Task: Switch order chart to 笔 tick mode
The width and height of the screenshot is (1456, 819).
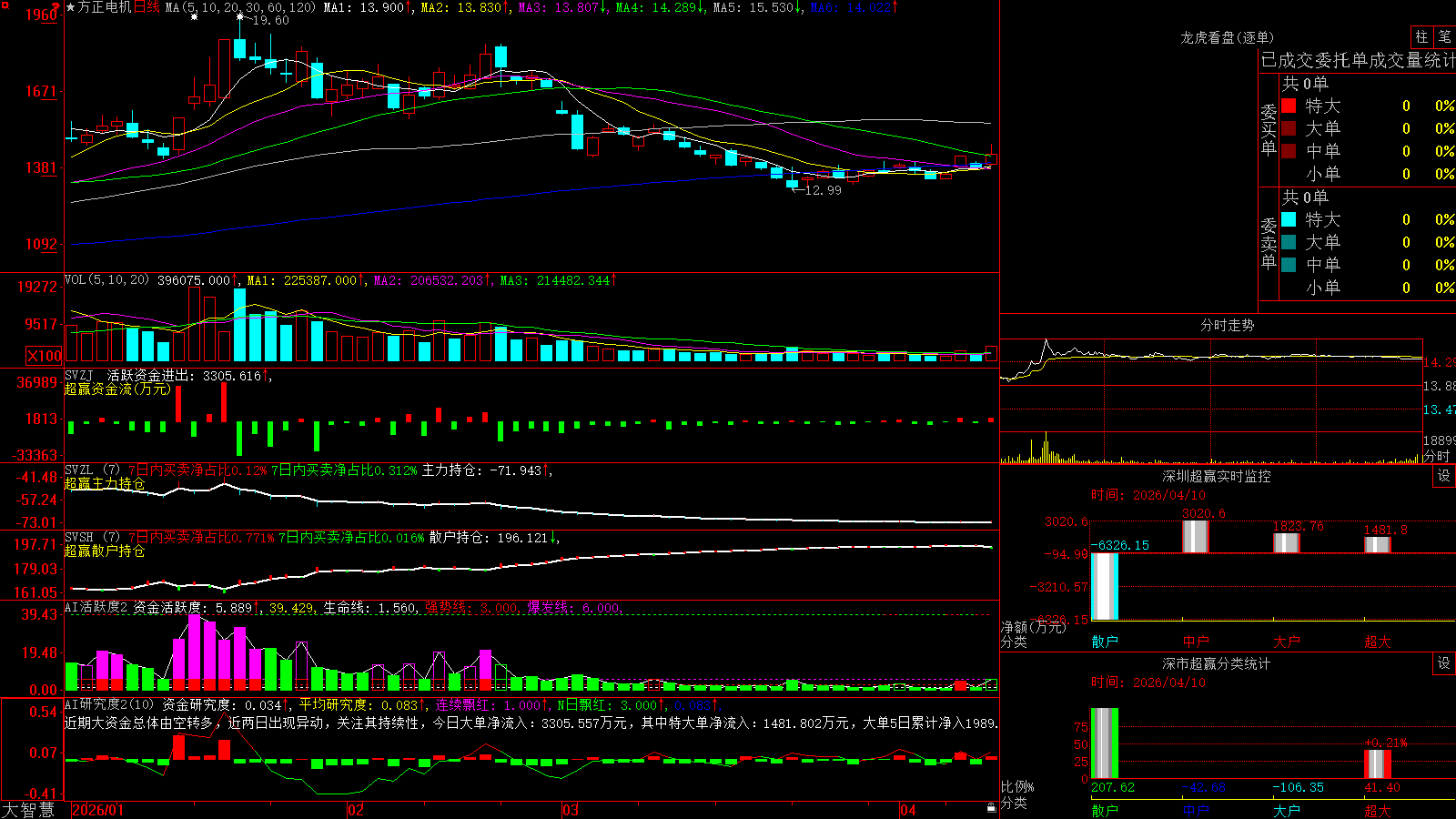Action: pyautogui.click(x=1445, y=36)
